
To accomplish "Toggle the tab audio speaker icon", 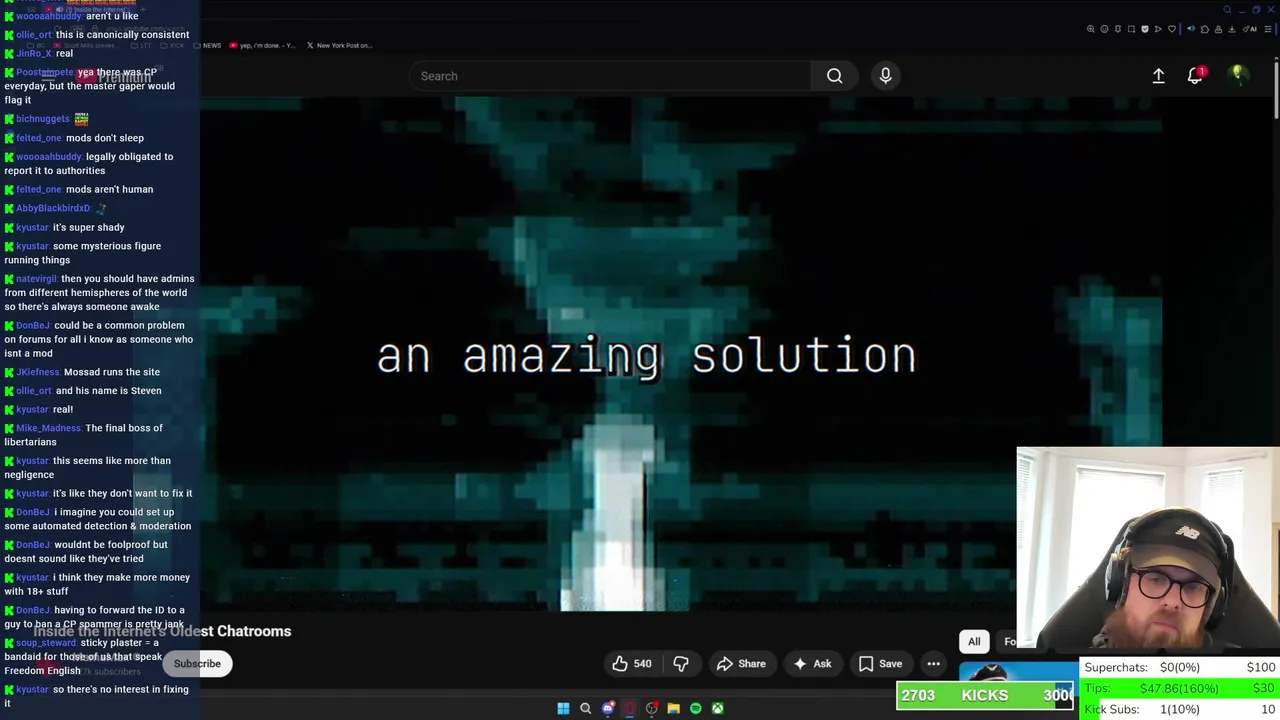I will coord(1191,29).
